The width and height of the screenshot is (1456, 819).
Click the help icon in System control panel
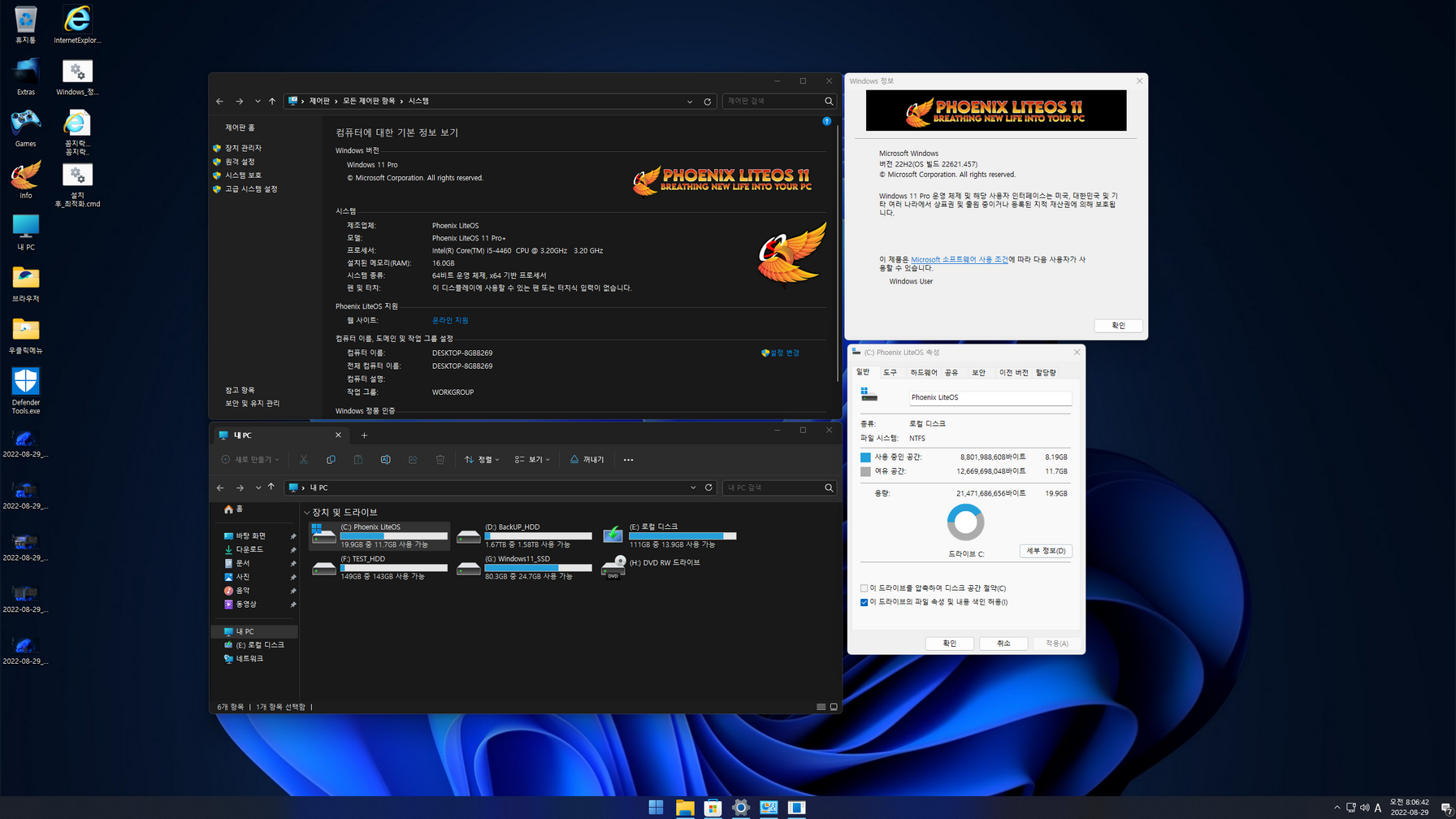point(826,121)
